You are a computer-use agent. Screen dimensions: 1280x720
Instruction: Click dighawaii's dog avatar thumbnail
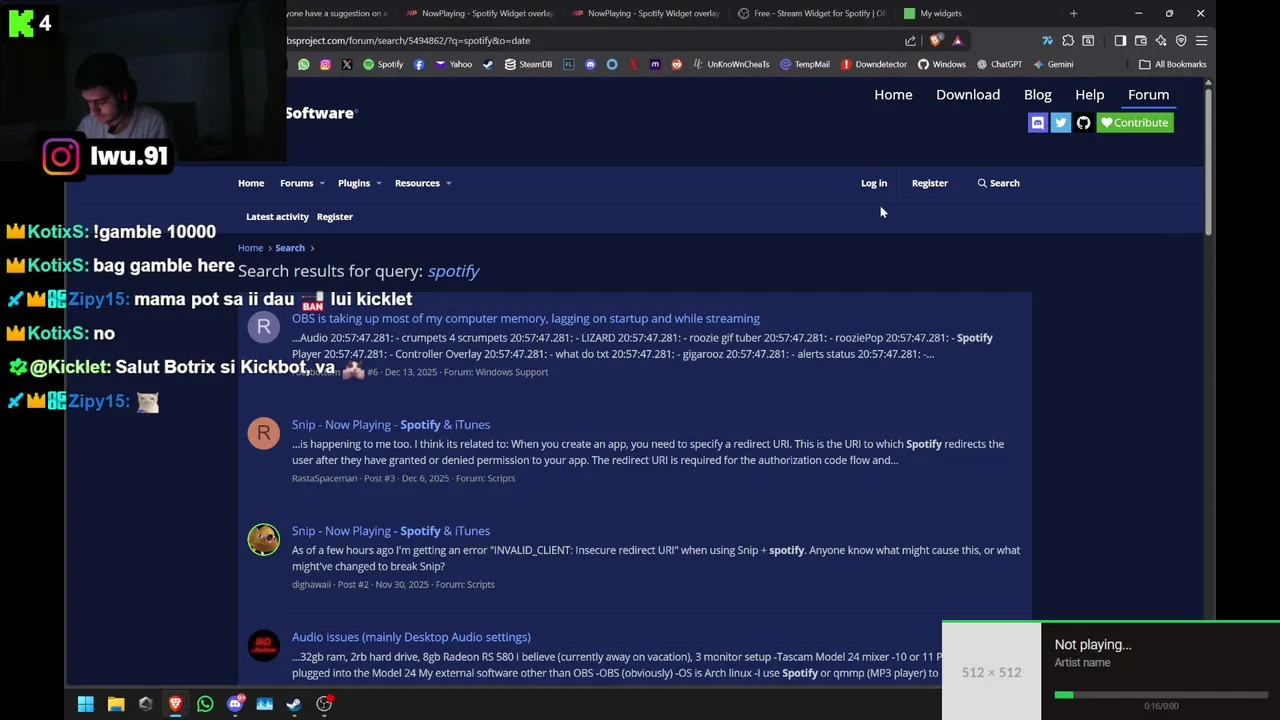click(x=264, y=539)
